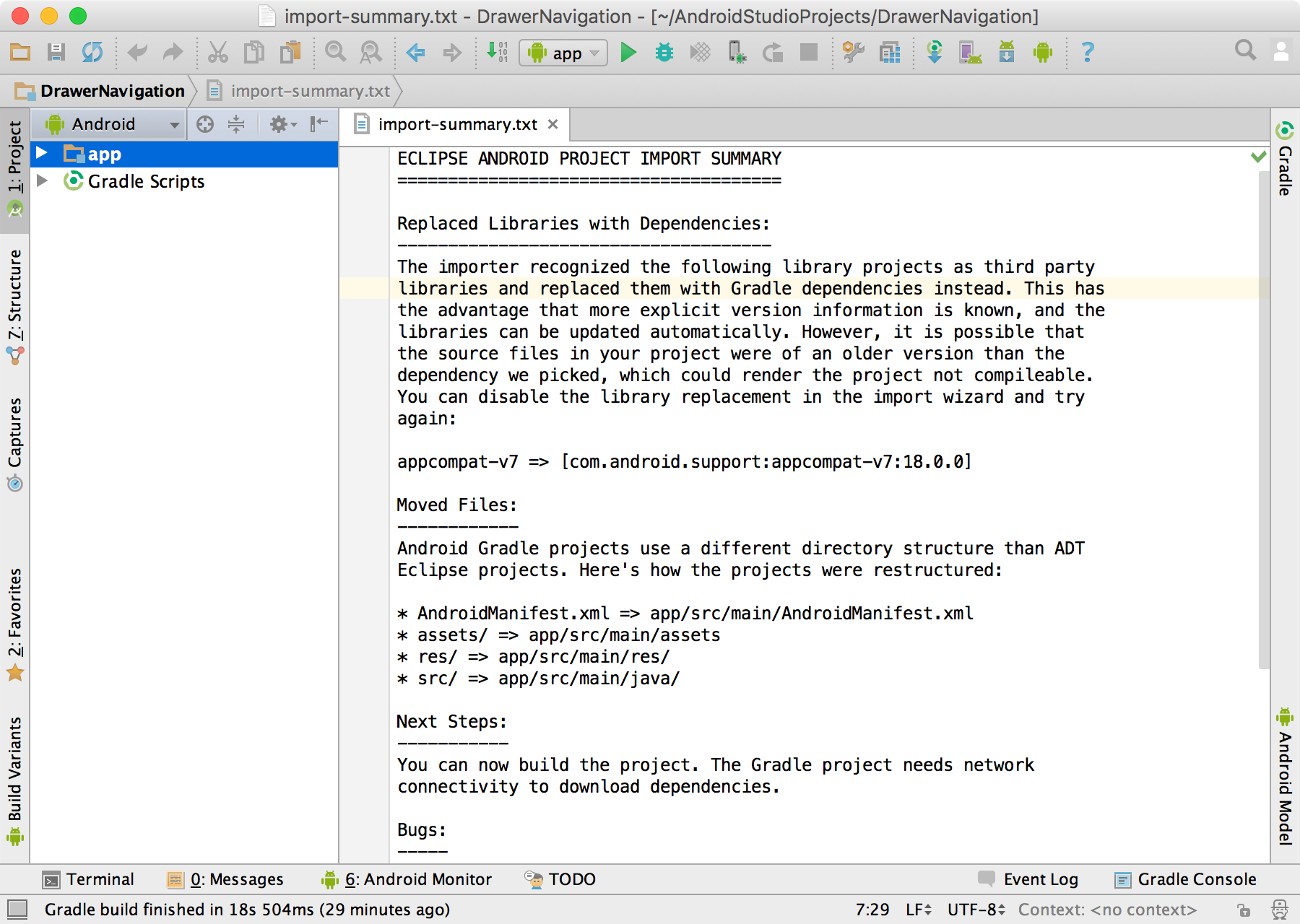Open the app run configuration dropdown
This screenshot has width=1300, height=924.
563,52
